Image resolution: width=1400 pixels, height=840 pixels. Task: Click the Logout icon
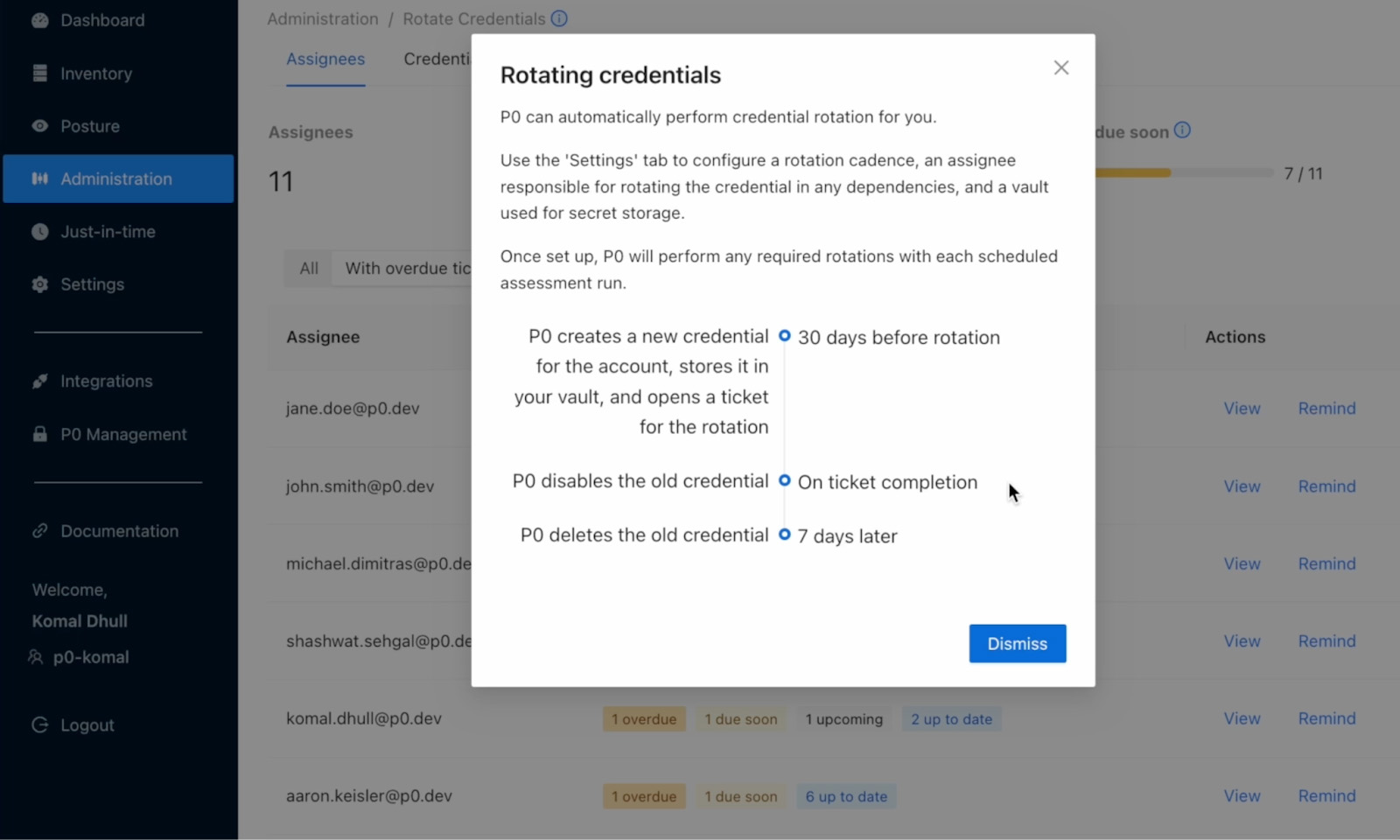40,724
